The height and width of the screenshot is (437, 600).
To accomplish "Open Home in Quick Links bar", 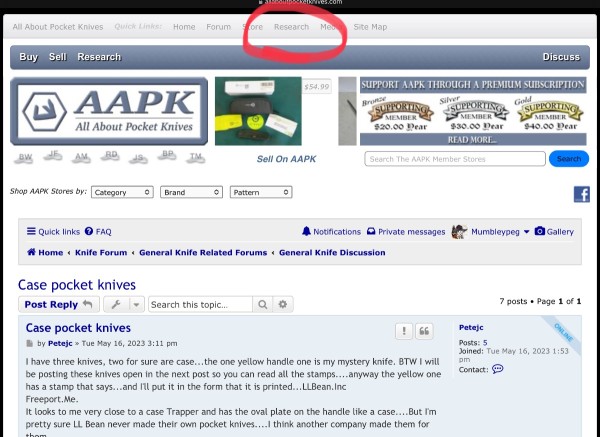I will click(184, 27).
